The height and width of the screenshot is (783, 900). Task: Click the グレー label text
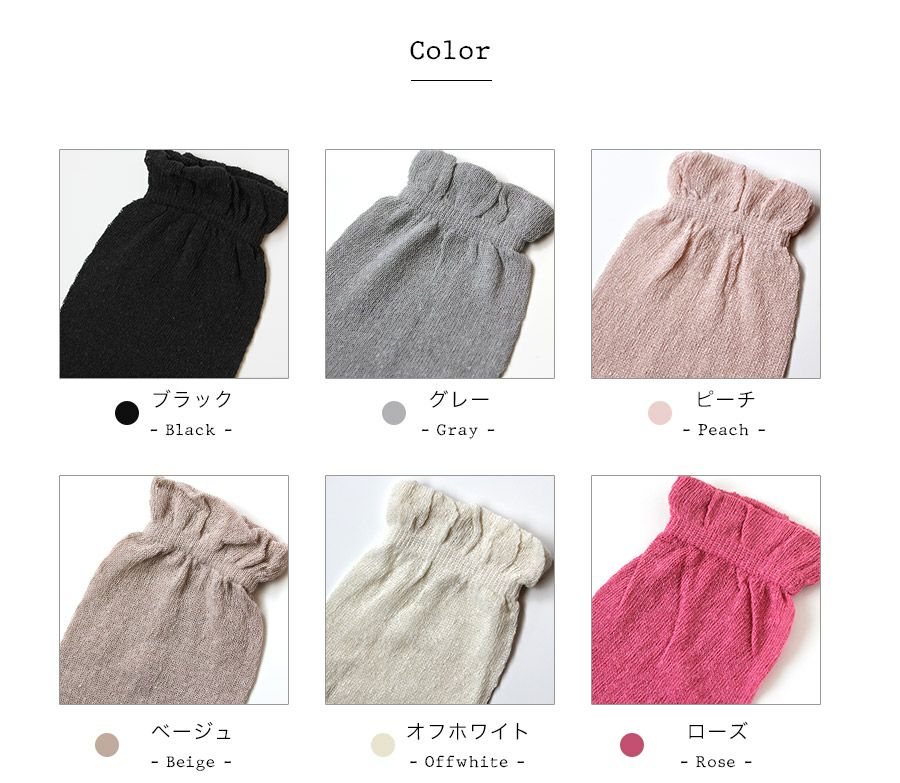pyautogui.click(x=459, y=399)
